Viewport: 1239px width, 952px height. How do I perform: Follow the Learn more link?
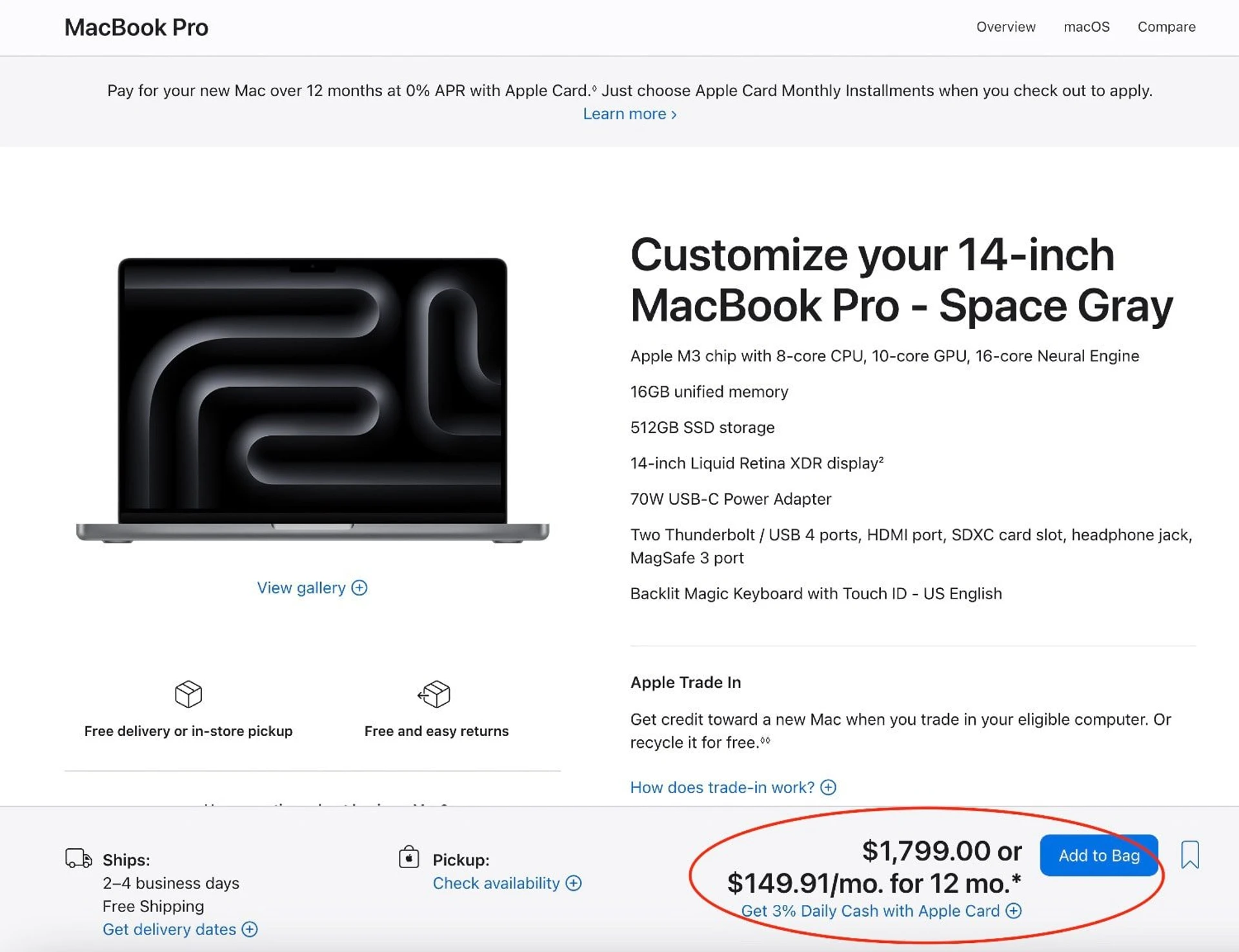point(630,114)
